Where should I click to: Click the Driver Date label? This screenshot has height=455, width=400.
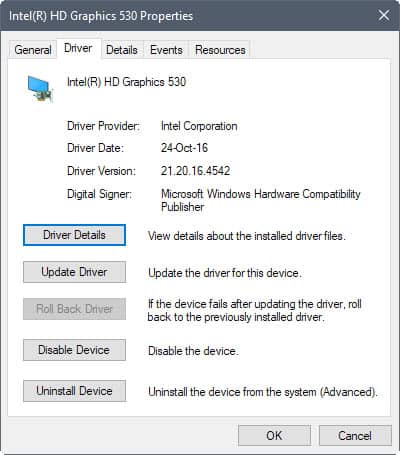coord(95,148)
